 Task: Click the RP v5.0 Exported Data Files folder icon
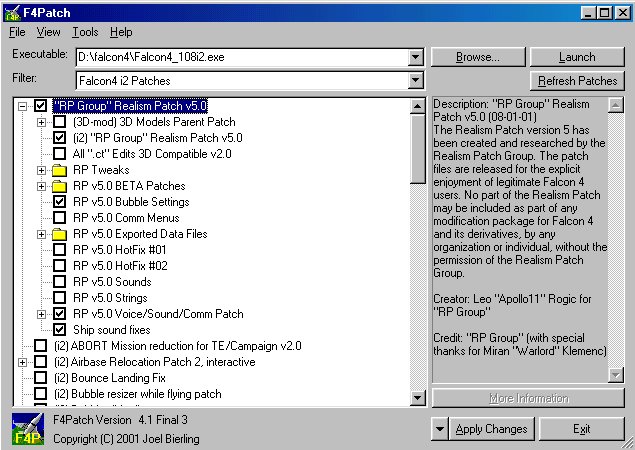click(60, 234)
